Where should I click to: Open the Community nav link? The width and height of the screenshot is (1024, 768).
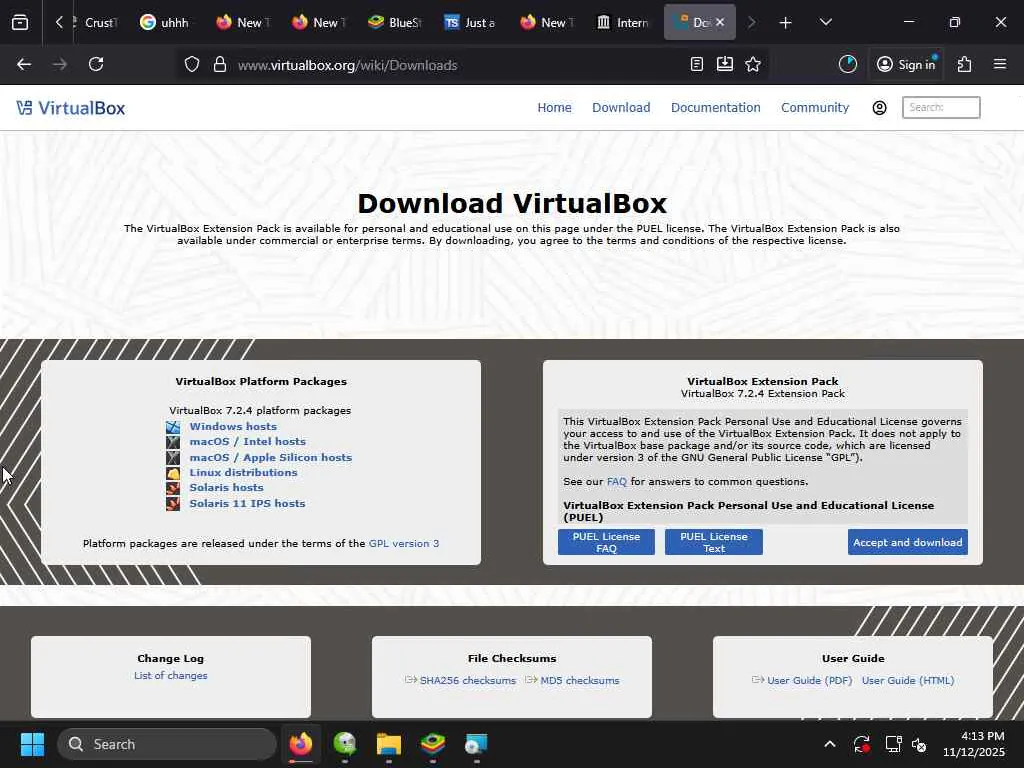click(815, 108)
